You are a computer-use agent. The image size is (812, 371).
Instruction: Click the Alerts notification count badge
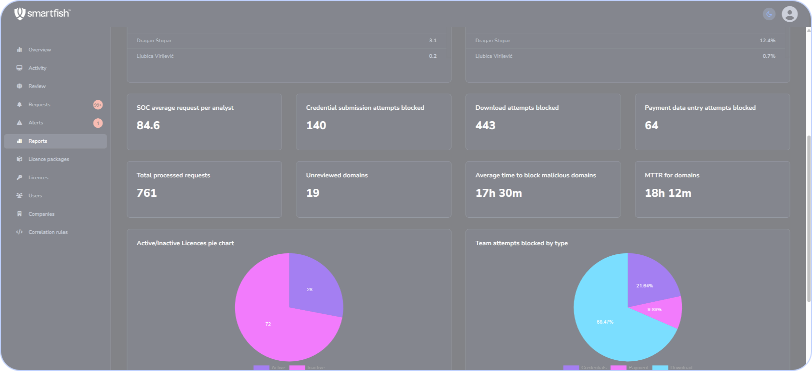[x=98, y=123]
